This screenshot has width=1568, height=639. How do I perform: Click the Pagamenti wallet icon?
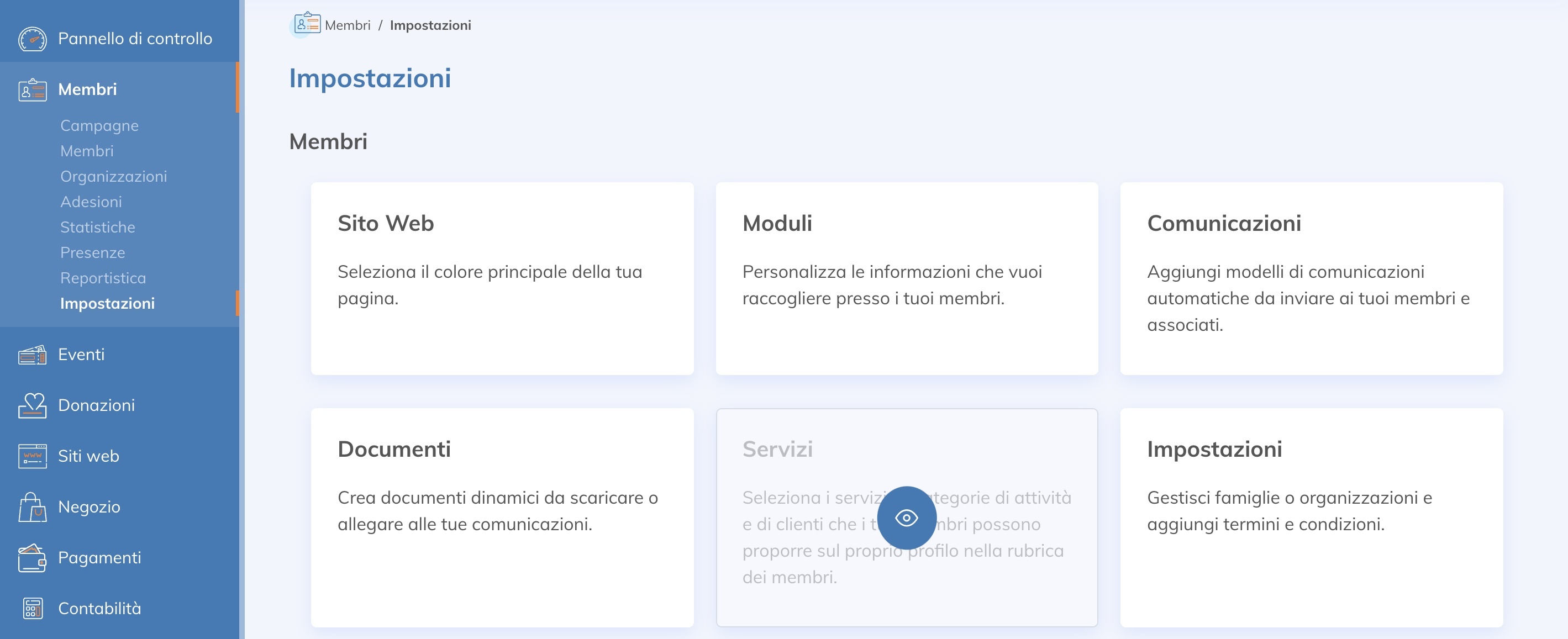coord(32,558)
